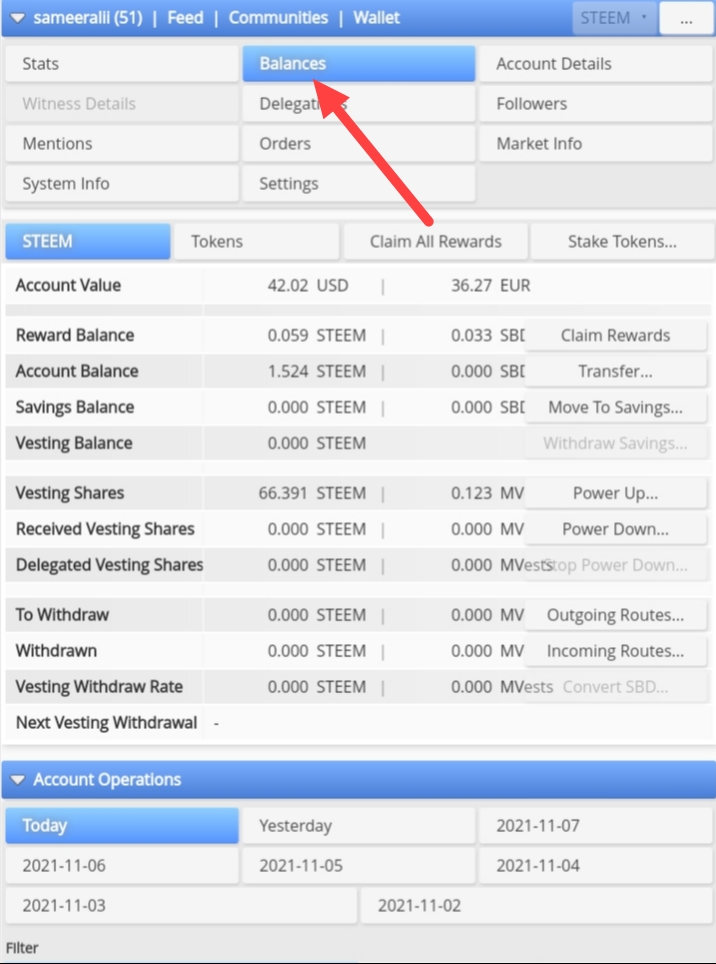
Task: Select the 2021-11-05 date filter
Action: [x=358, y=866]
